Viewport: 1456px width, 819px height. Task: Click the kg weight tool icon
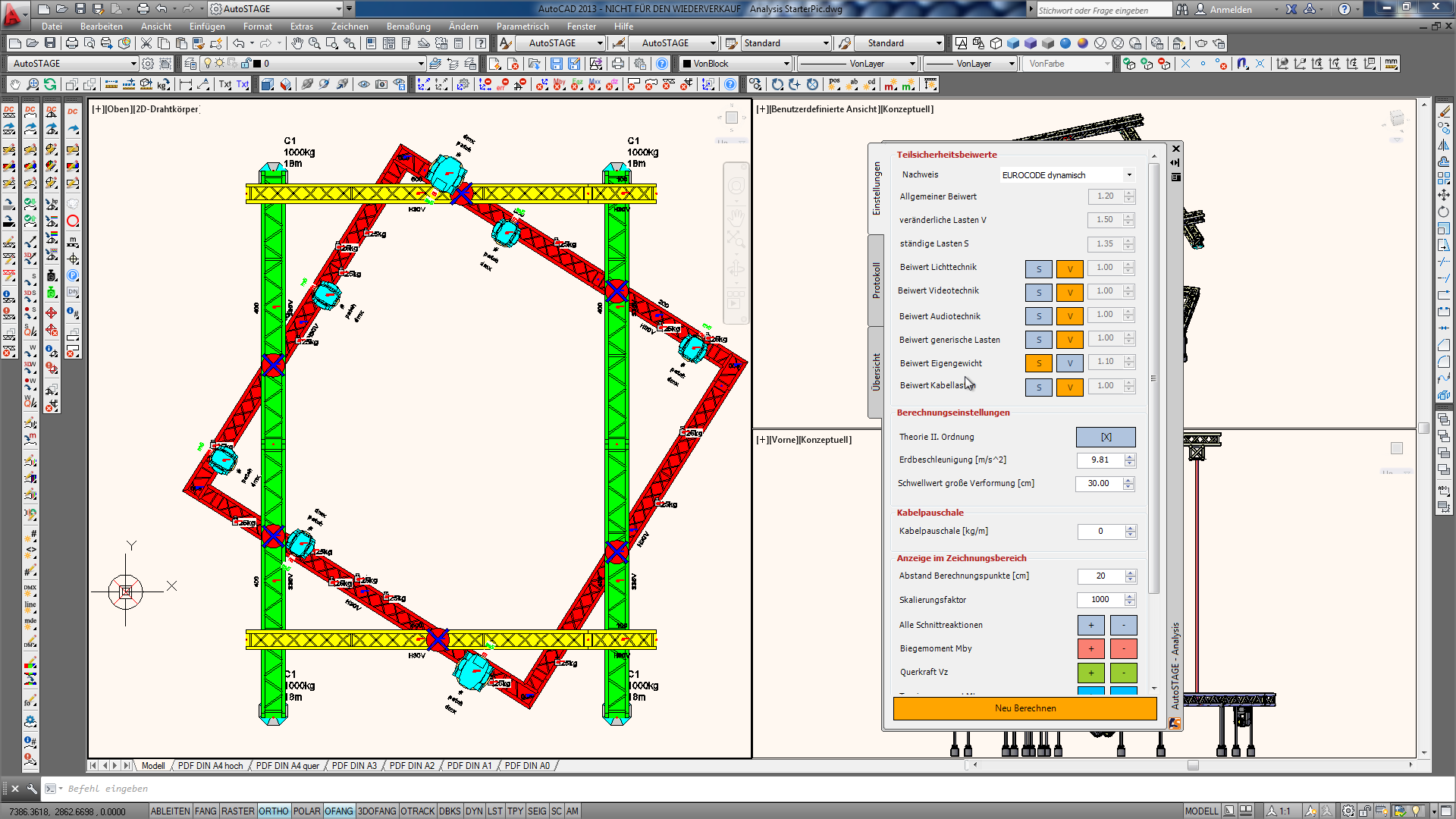point(164,84)
